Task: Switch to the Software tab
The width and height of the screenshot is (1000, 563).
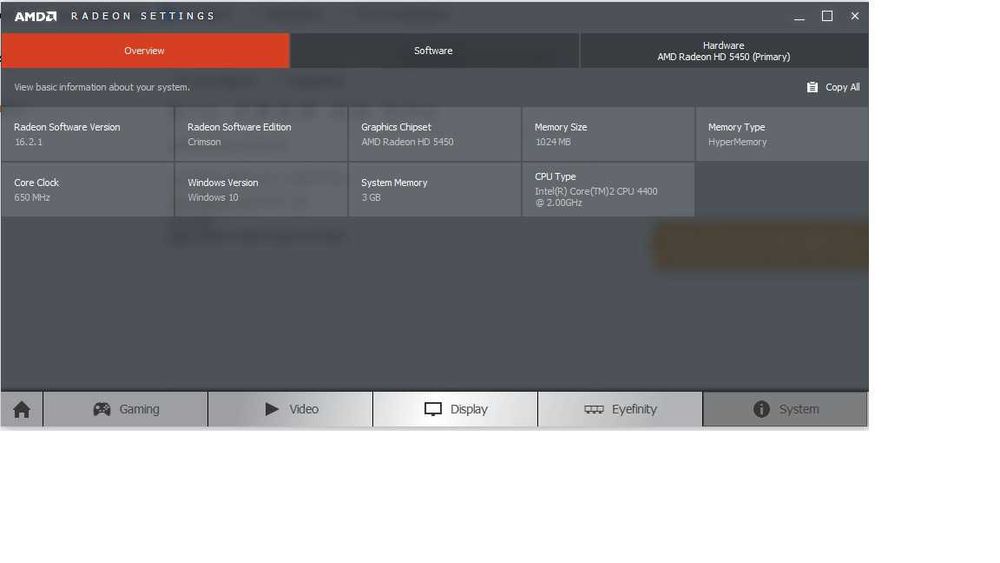Action: (x=434, y=50)
